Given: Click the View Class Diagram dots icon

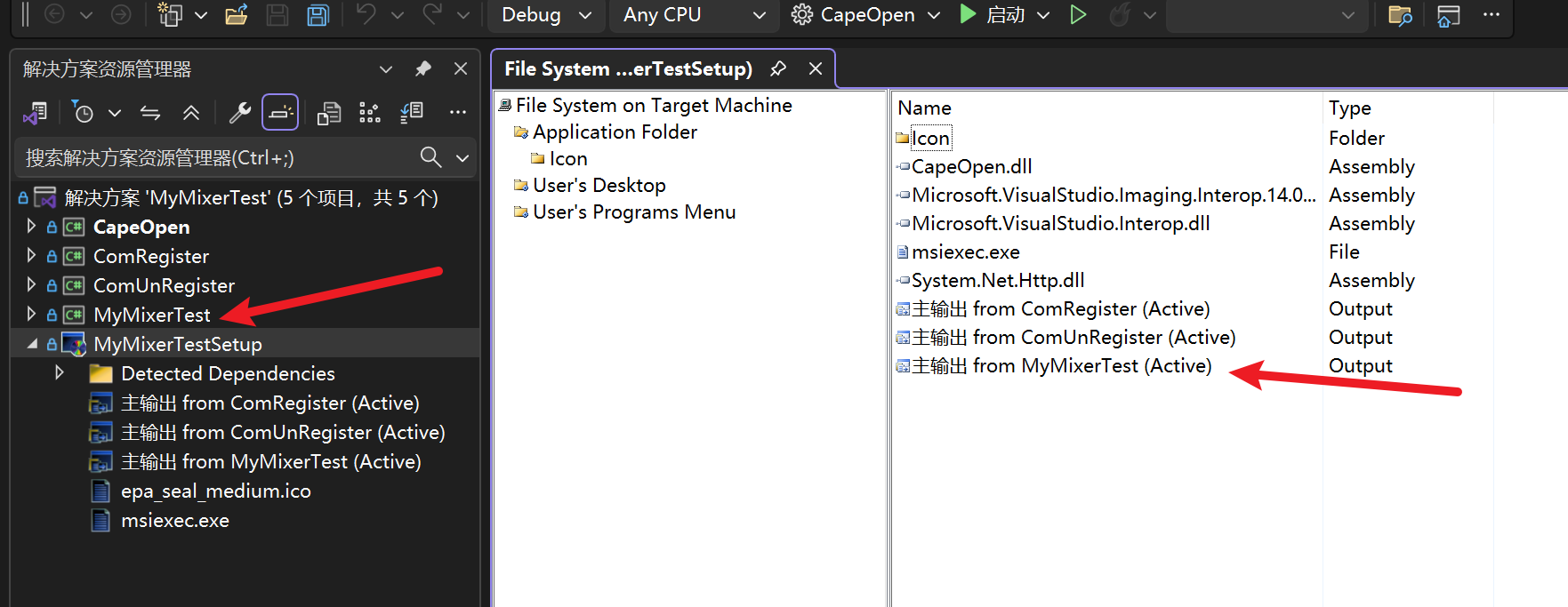Looking at the screenshot, I should [x=370, y=112].
